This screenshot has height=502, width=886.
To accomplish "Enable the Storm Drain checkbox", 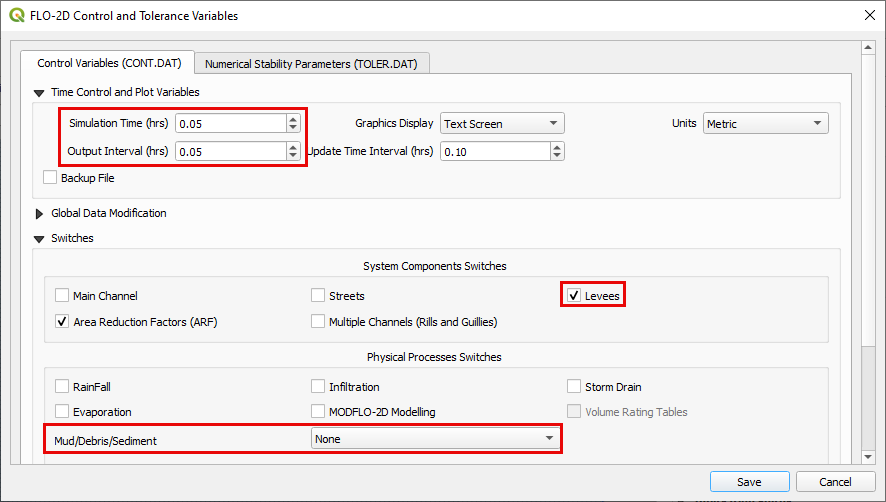I will (574, 386).
